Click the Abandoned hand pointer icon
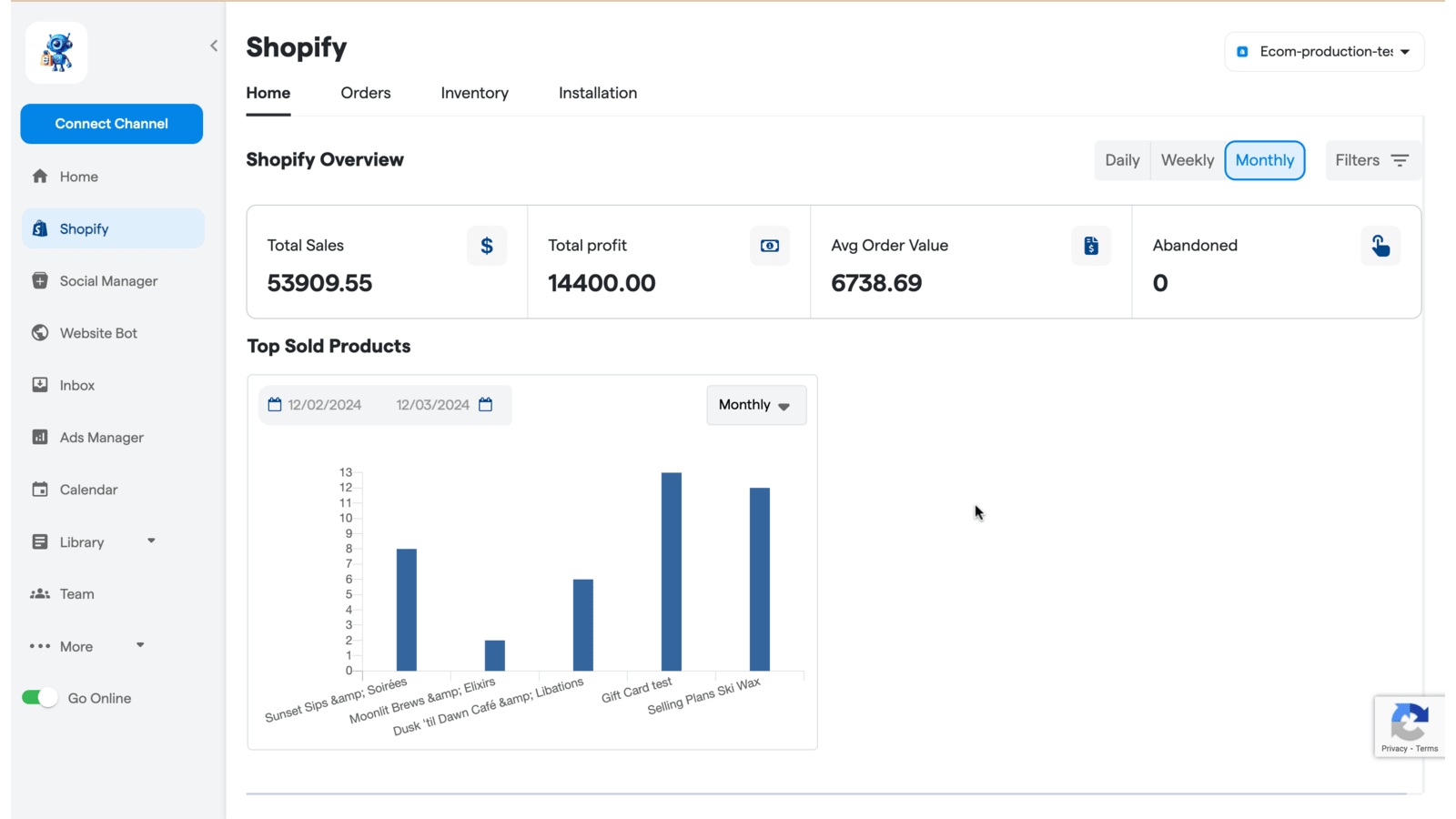1456x819 pixels. 1380,246
